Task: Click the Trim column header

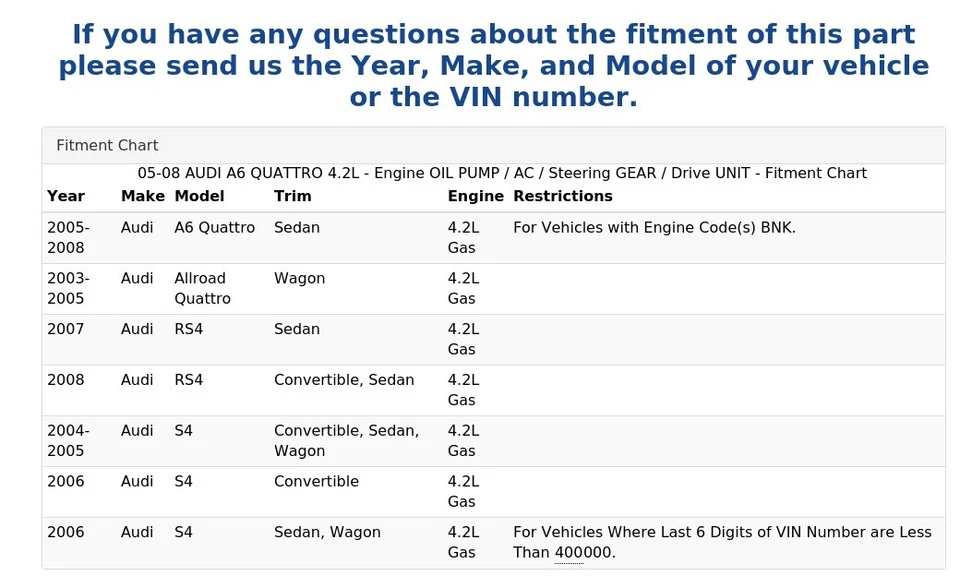Action: point(293,196)
